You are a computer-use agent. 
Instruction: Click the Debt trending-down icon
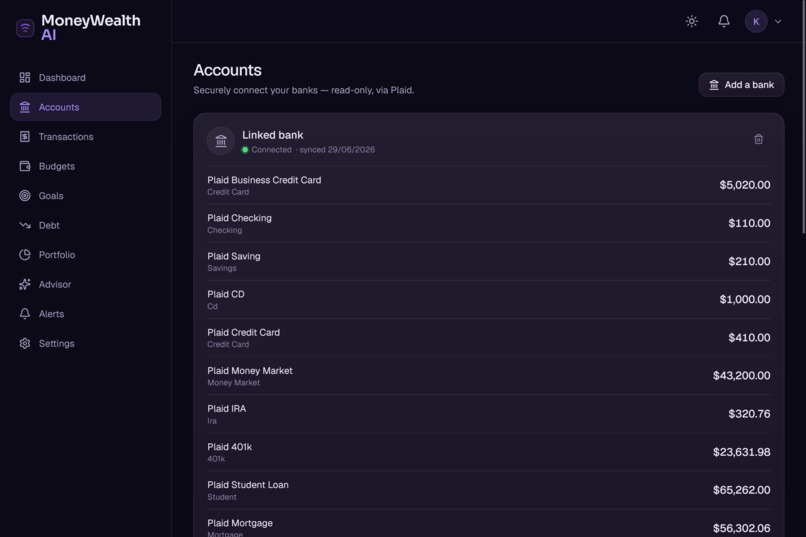click(25, 225)
